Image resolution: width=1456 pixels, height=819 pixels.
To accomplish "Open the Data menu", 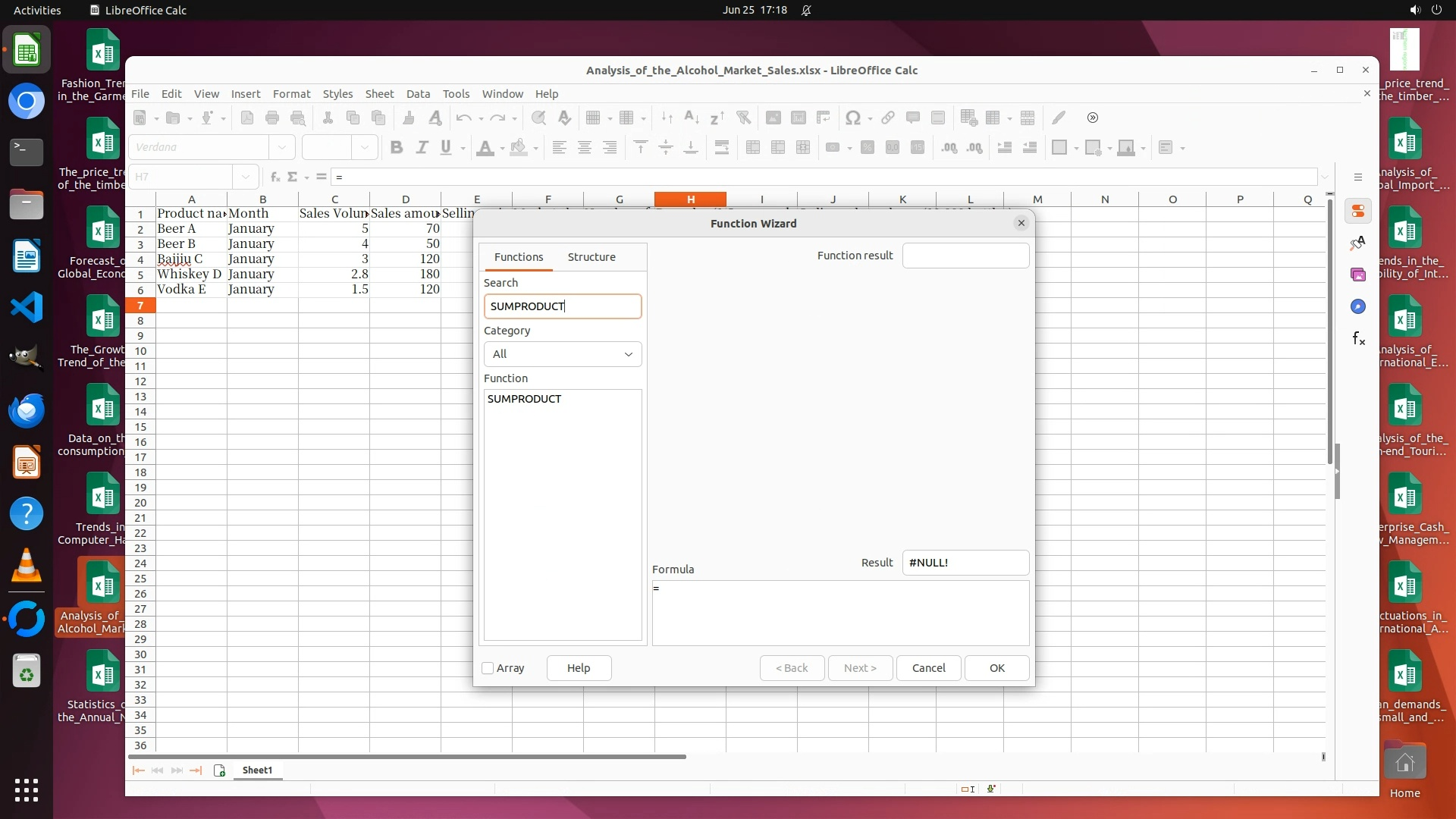I will [418, 94].
